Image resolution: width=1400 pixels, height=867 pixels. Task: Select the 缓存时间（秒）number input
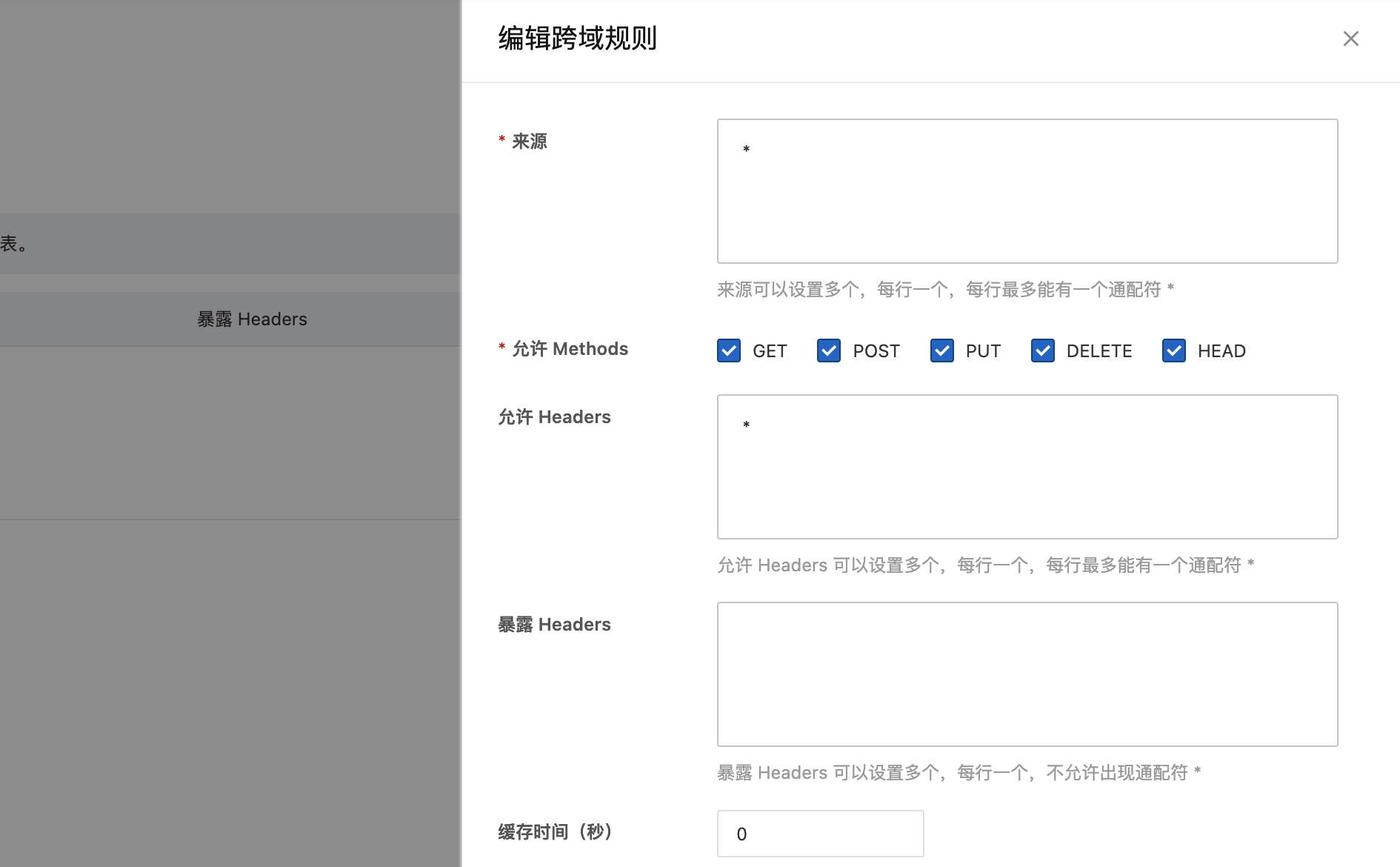coord(820,834)
